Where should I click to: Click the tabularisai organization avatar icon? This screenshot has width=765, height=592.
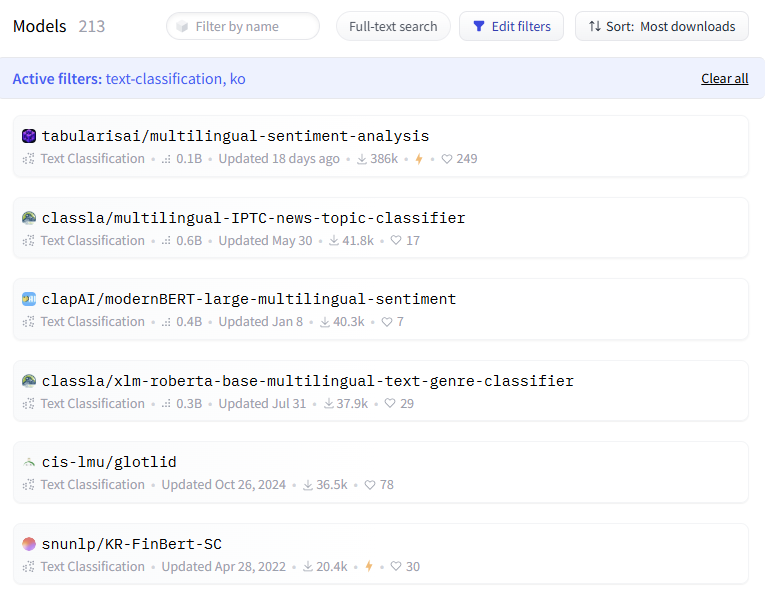tap(29, 136)
